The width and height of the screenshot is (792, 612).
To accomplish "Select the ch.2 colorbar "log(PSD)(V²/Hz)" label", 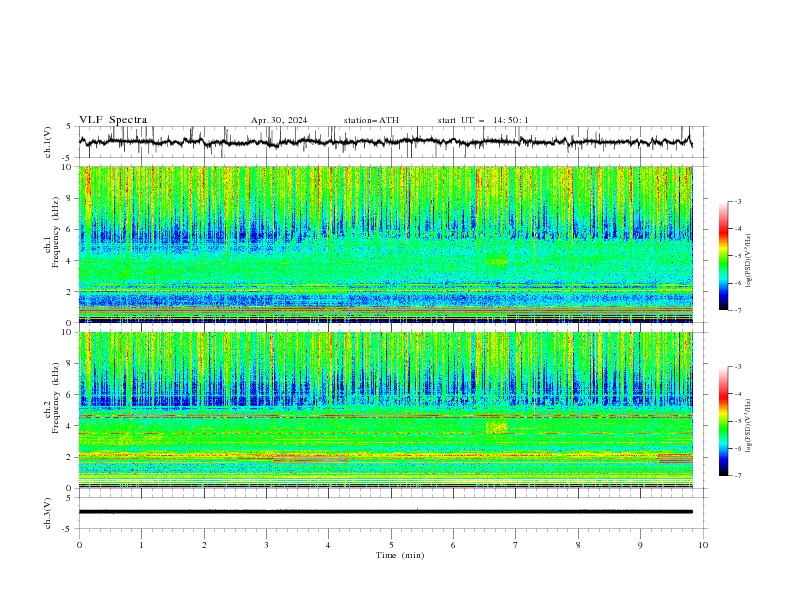I will coord(748,425).
